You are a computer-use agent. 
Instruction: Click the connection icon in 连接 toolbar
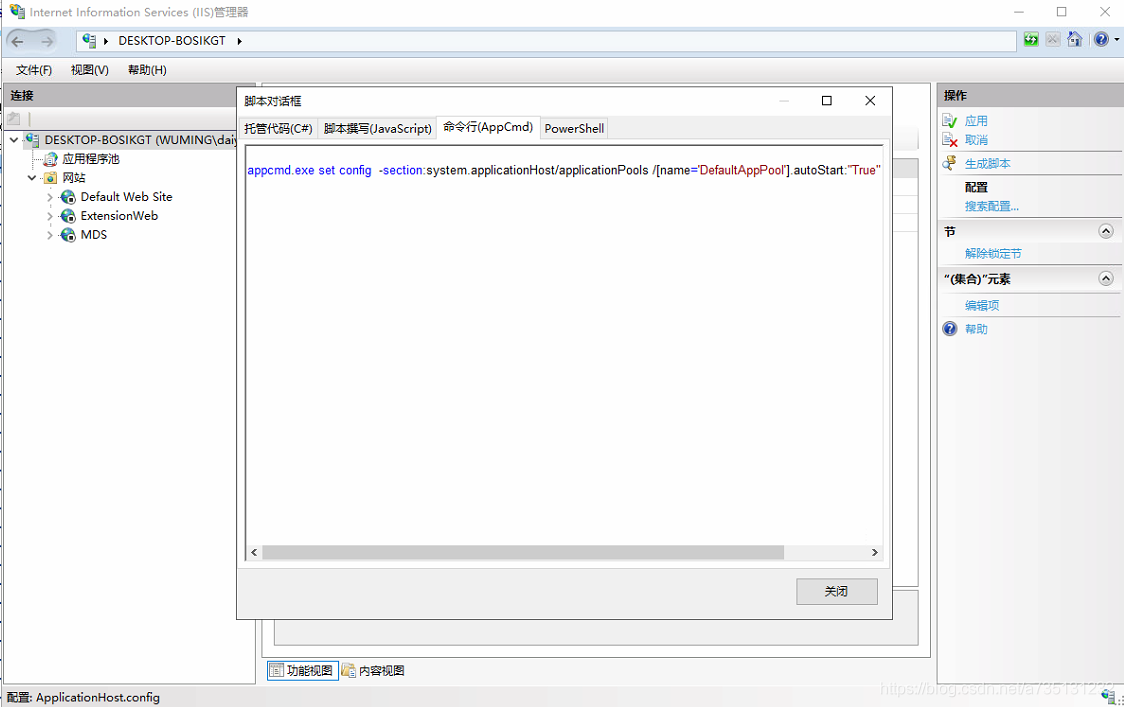tap(14, 119)
